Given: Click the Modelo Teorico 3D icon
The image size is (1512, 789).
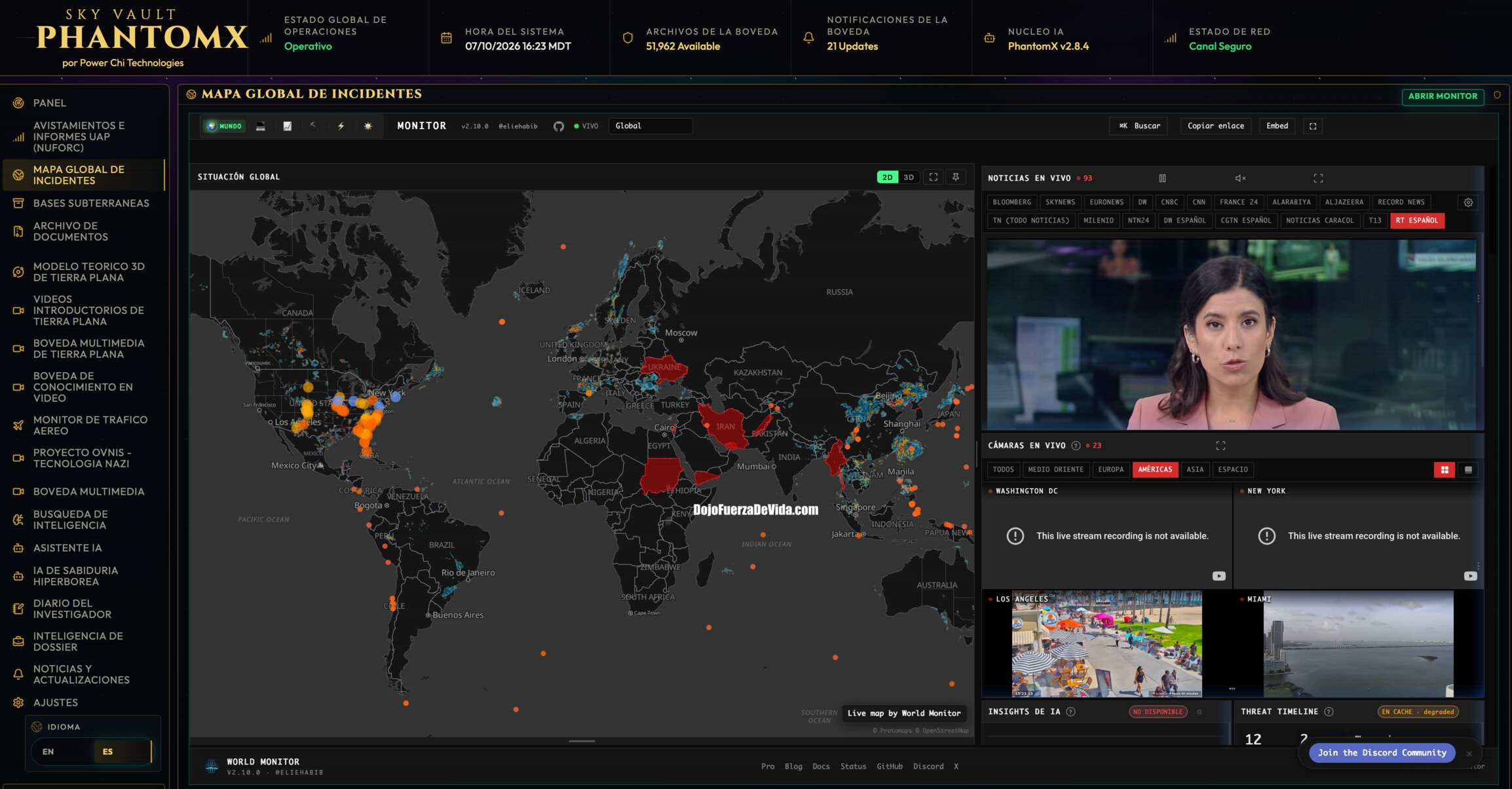Looking at the screenshot, I should pos(18,272).
